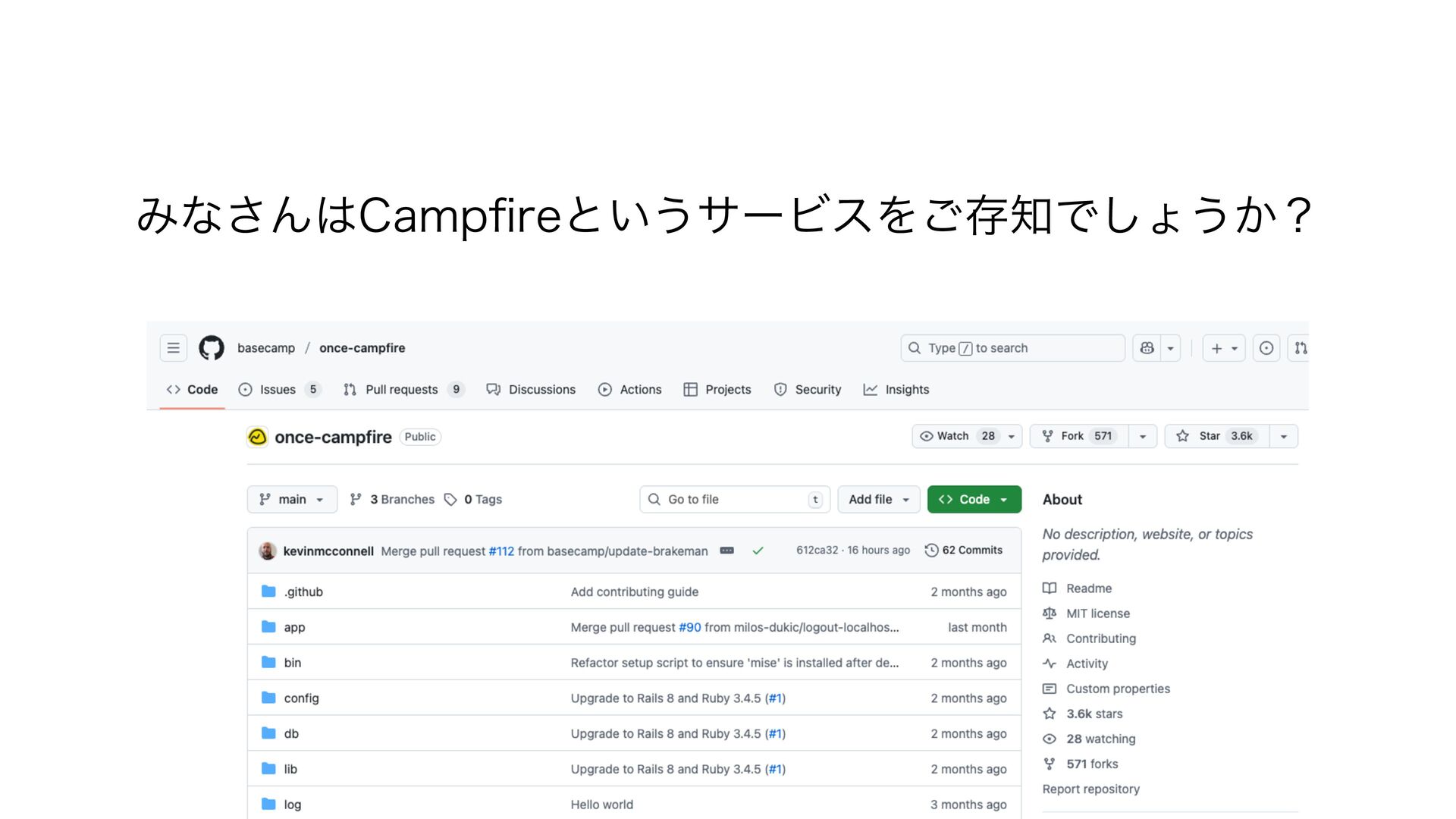
Task: Switch to the Insights tab
Action: click(906, 389)
